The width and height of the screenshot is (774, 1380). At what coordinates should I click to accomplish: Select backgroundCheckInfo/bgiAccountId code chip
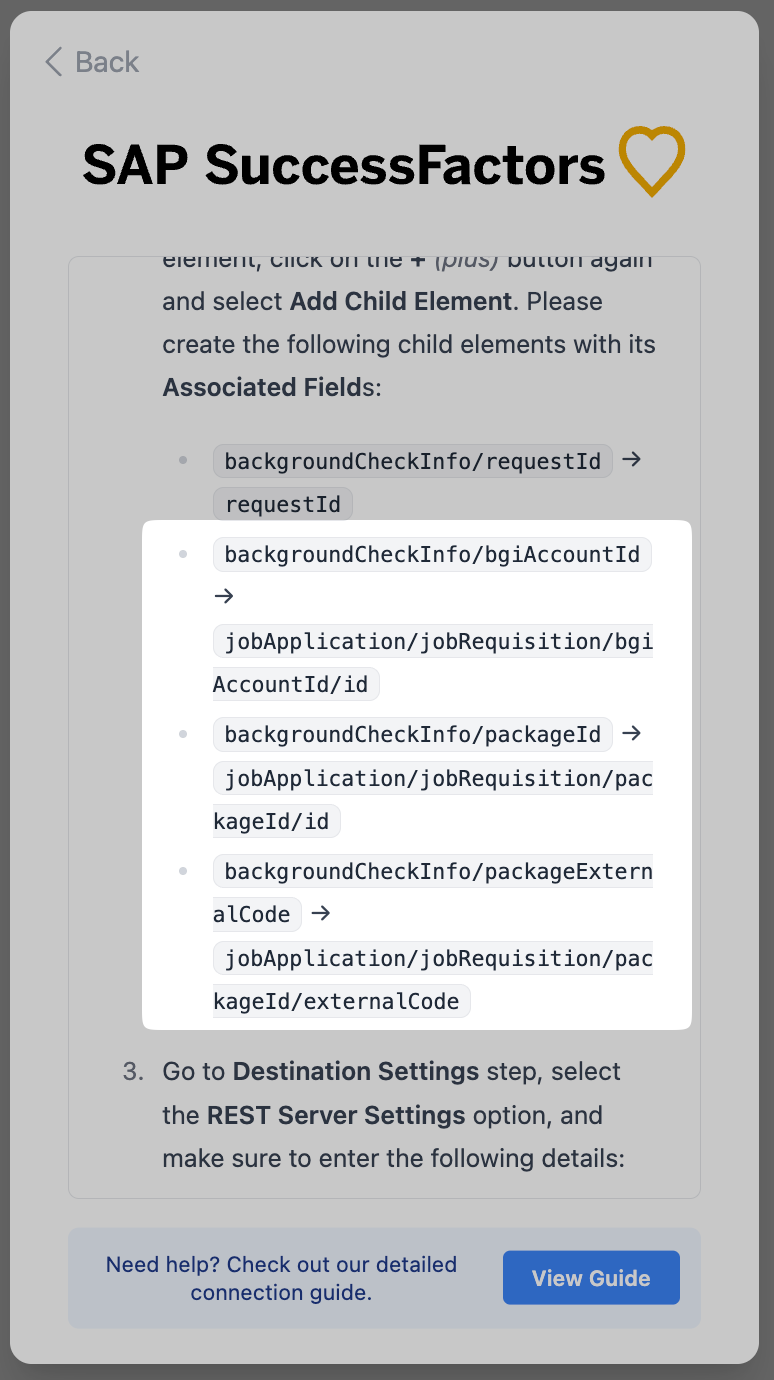(432, 554)
